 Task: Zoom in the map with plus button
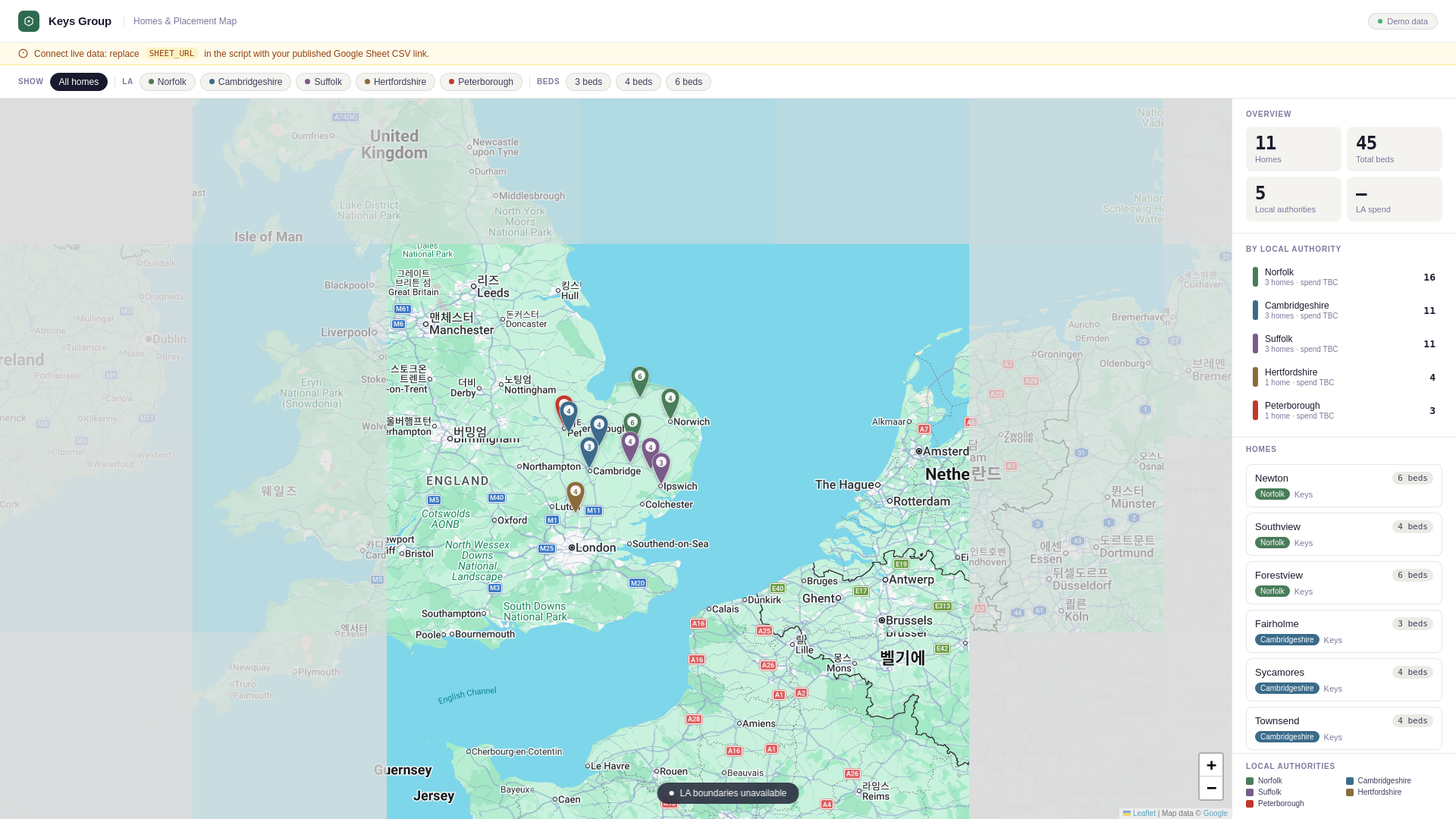[1211, 765]
